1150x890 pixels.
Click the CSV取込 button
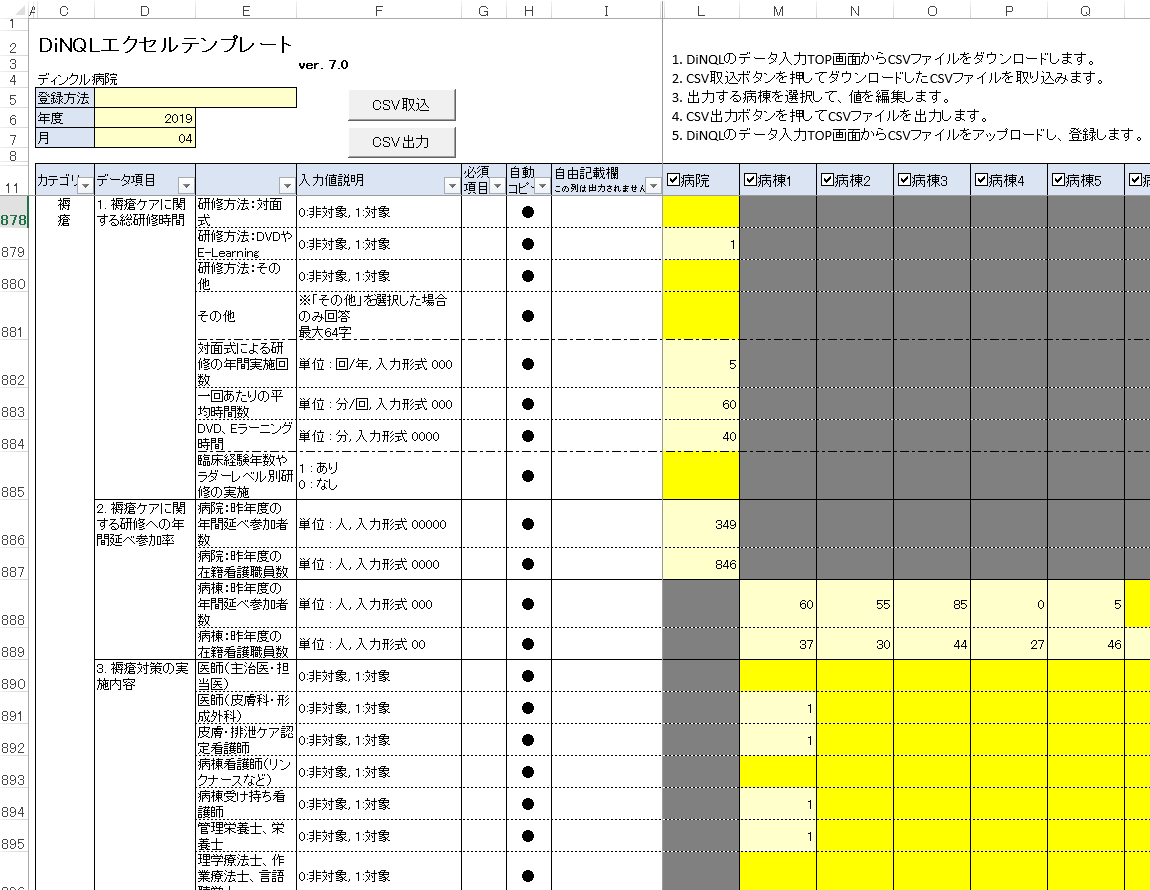401,105
